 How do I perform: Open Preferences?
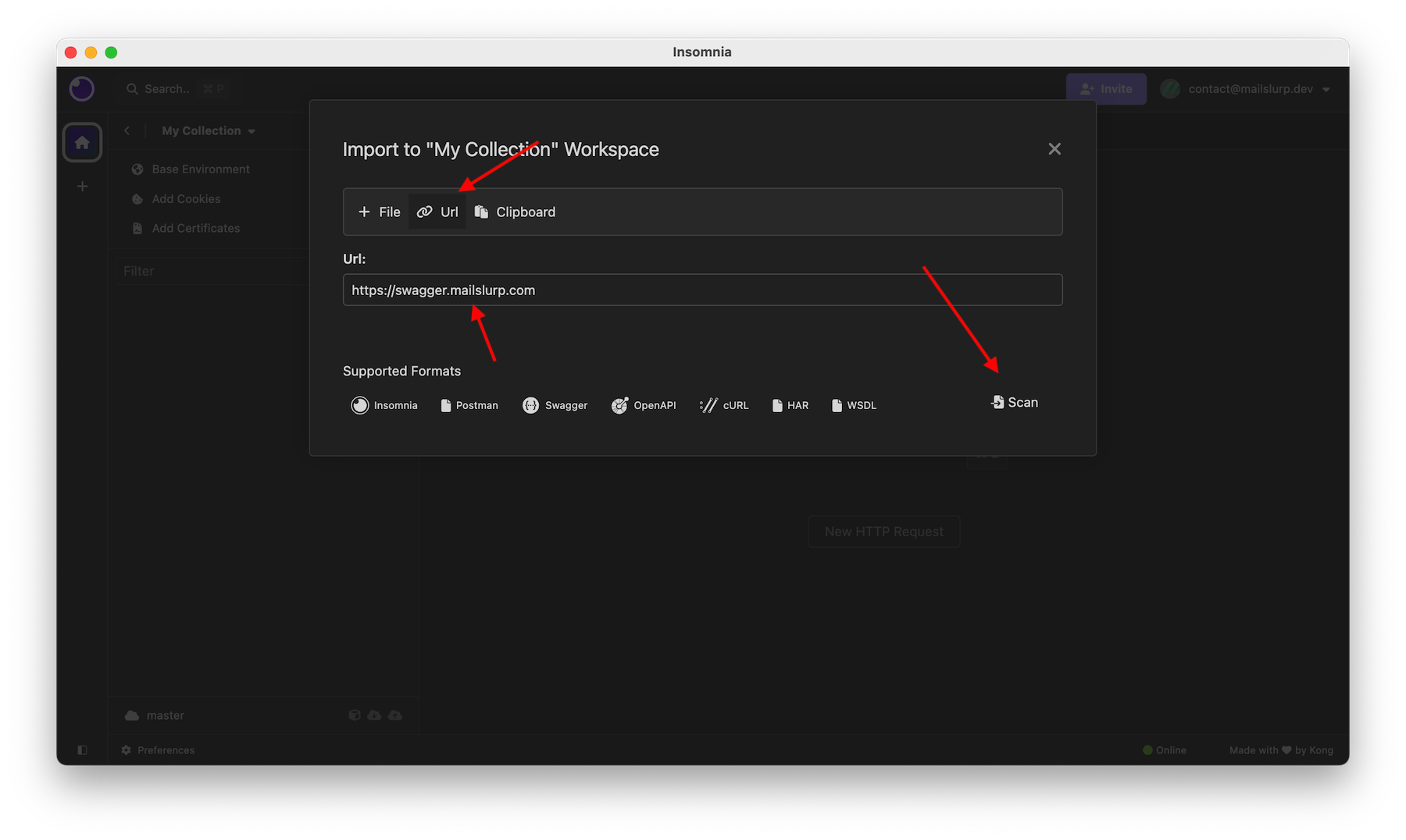point(158,750)
